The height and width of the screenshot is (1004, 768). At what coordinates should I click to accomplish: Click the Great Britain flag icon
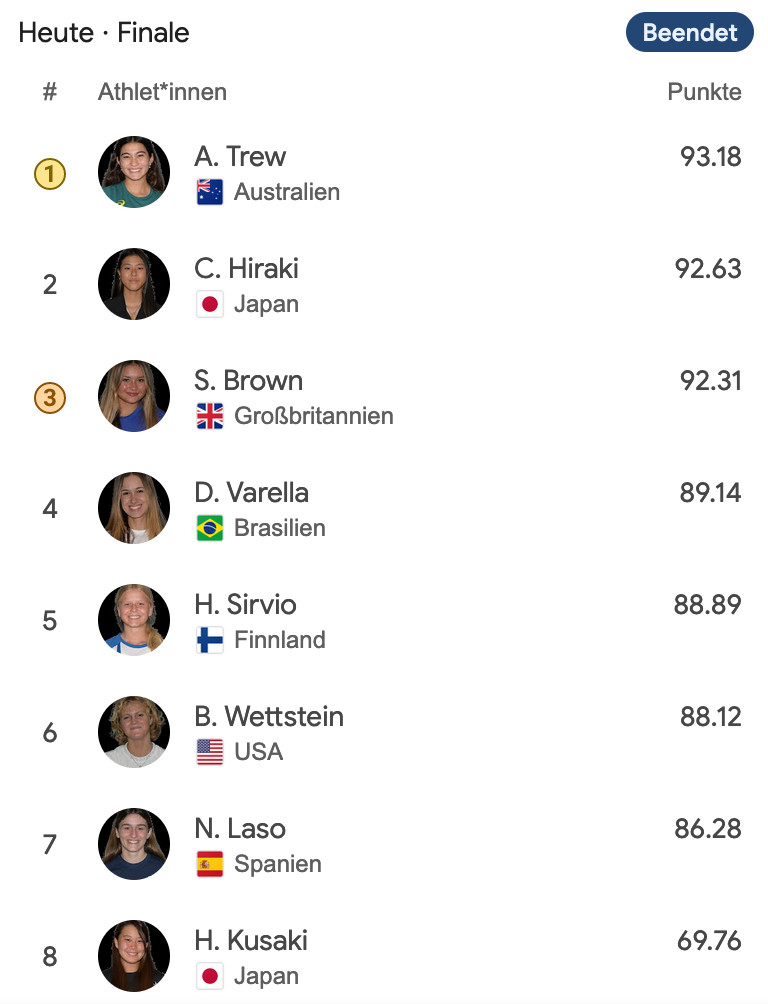tap(210, 416)
